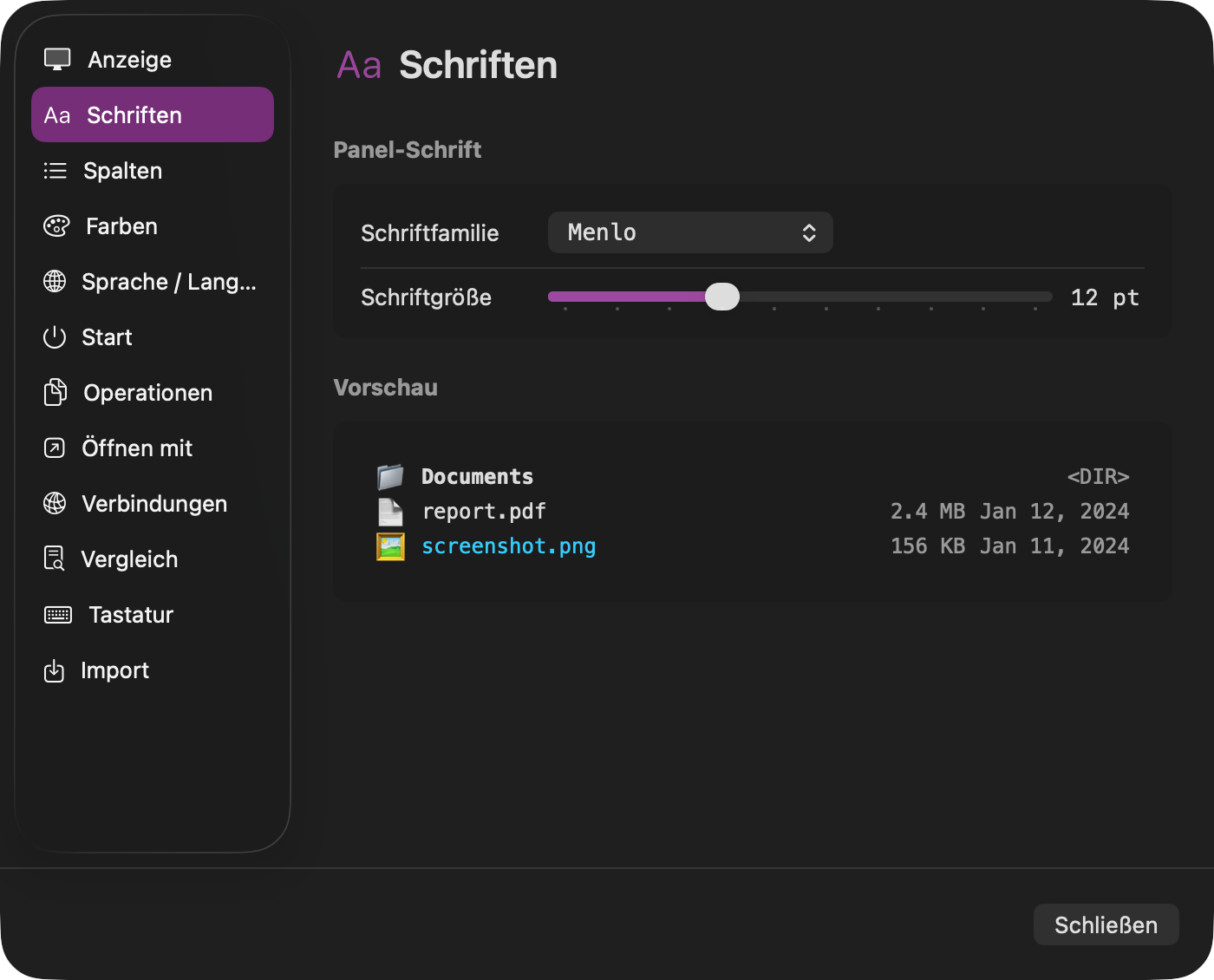Click the Vergleich magnifier-document icon
The width and height of the screenshot is (1214, 980).
[55, 559]
